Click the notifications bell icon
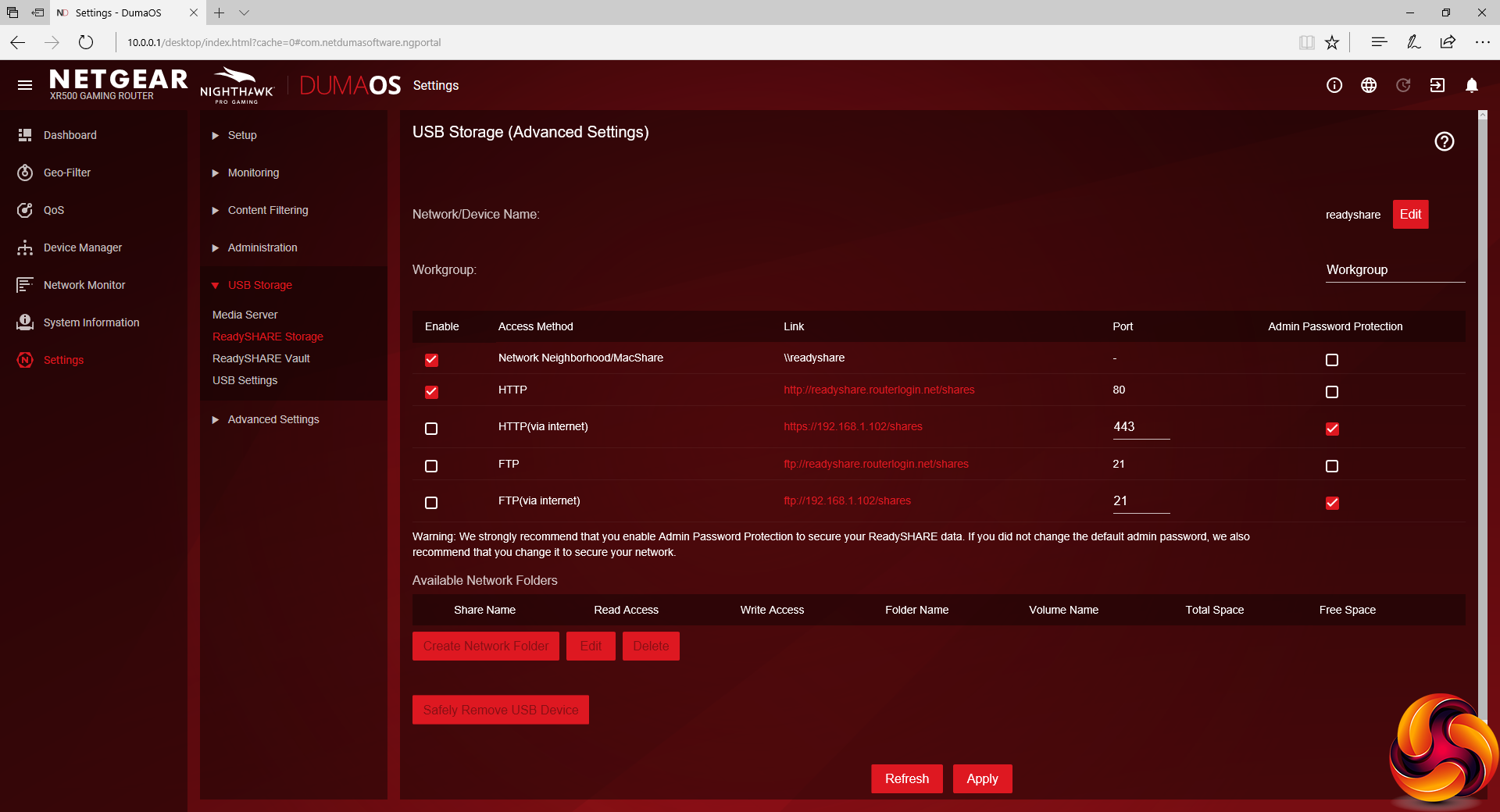Screen dimensions: 1500x812 pyautogui.click(x=1471, y=85)
